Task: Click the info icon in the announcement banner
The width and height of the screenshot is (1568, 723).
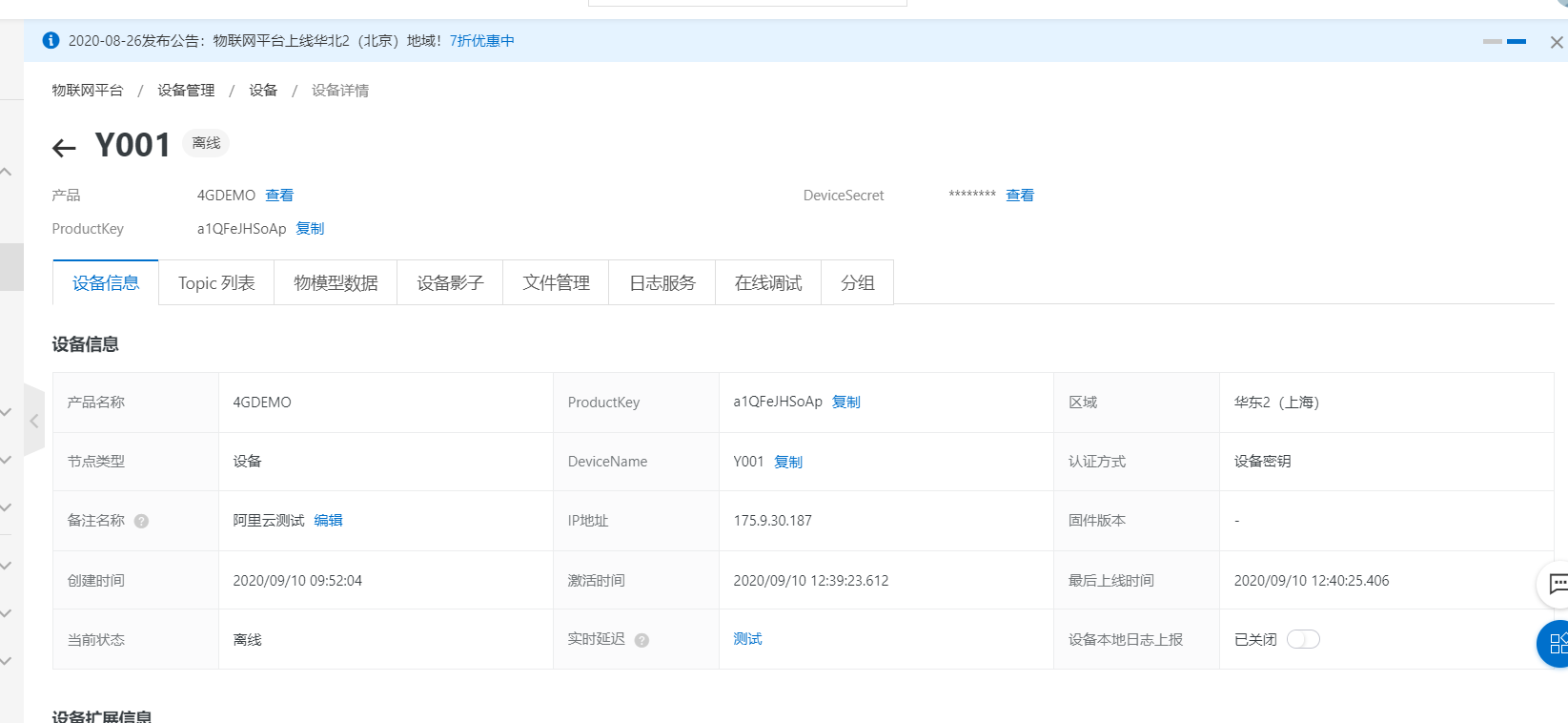Action: coord(51,41)
